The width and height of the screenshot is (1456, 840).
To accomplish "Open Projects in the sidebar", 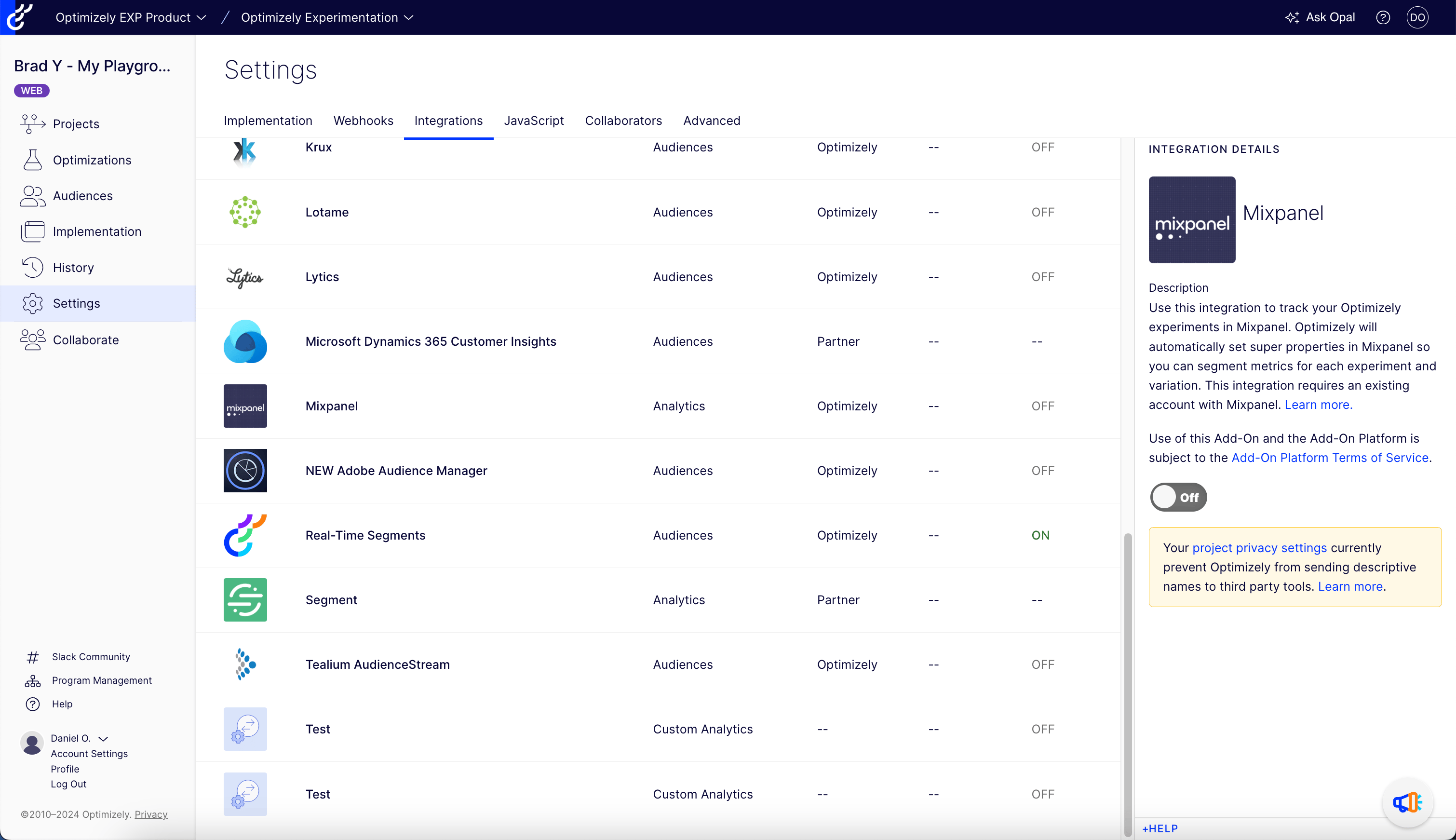I will [x=76, y=124].
